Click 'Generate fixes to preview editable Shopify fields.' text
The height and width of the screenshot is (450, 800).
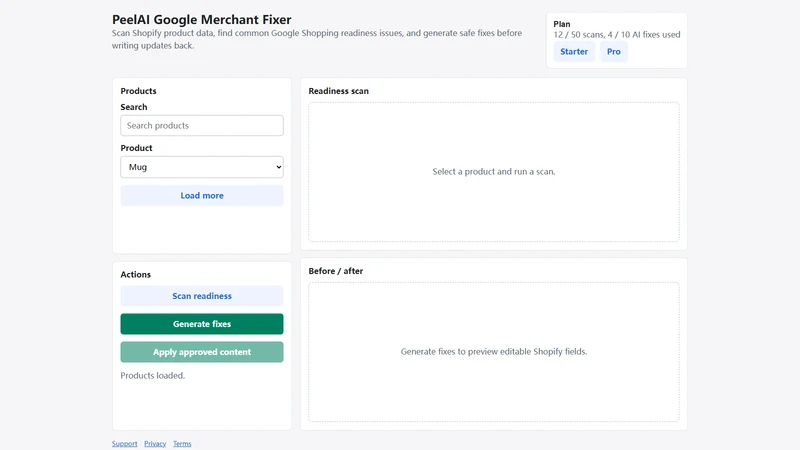494,352
